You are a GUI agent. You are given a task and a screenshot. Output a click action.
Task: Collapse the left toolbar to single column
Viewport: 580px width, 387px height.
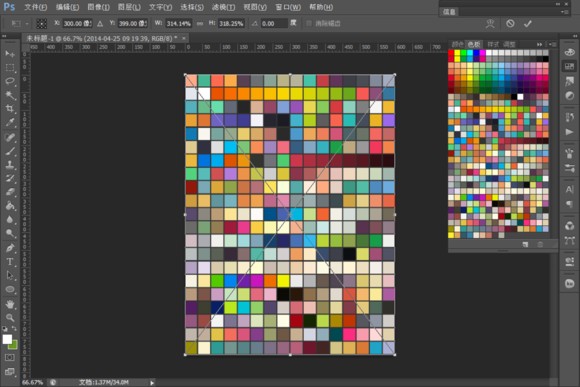click(4, 36)
